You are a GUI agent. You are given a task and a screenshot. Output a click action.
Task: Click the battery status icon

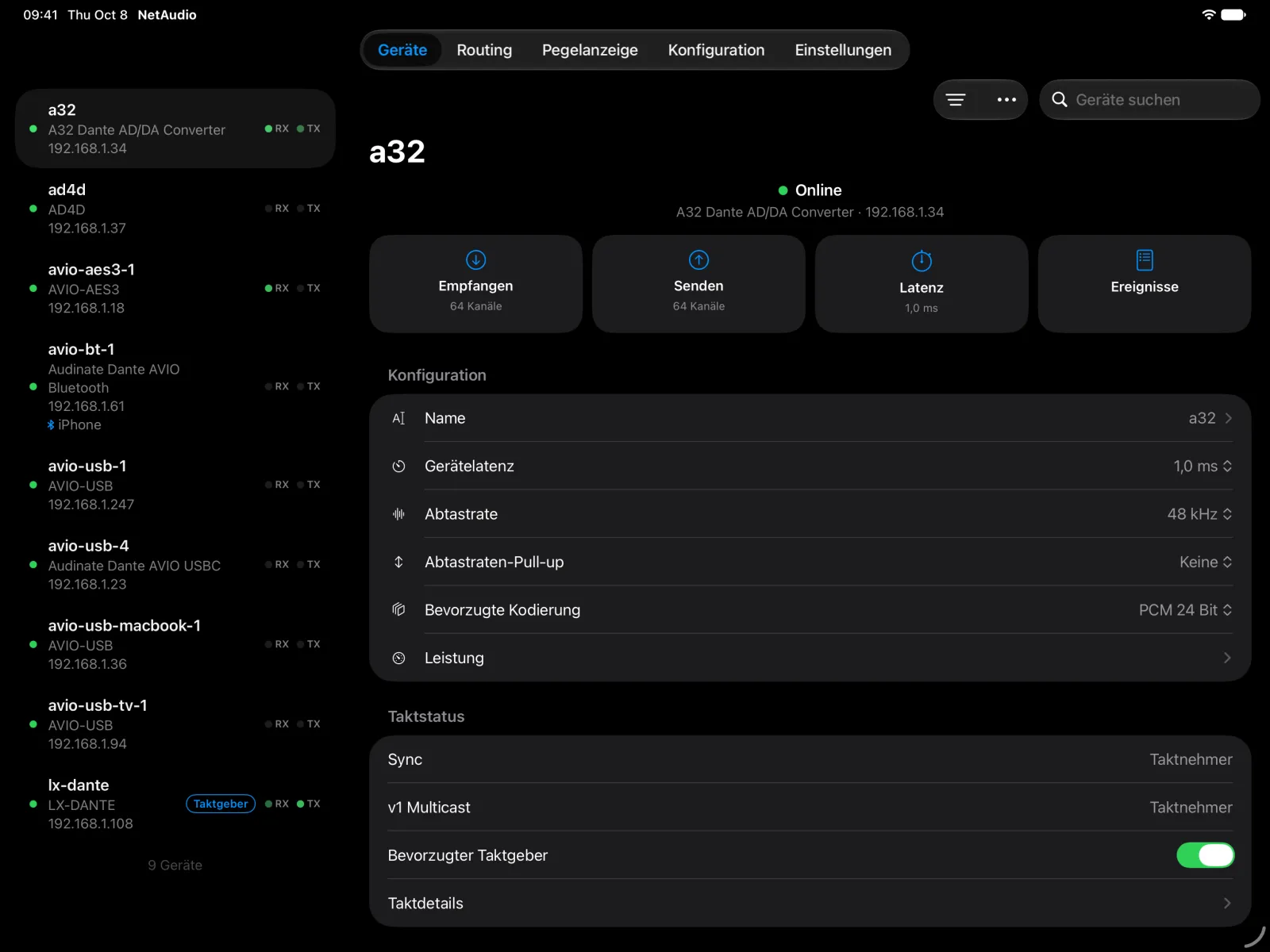[1233, 14]
